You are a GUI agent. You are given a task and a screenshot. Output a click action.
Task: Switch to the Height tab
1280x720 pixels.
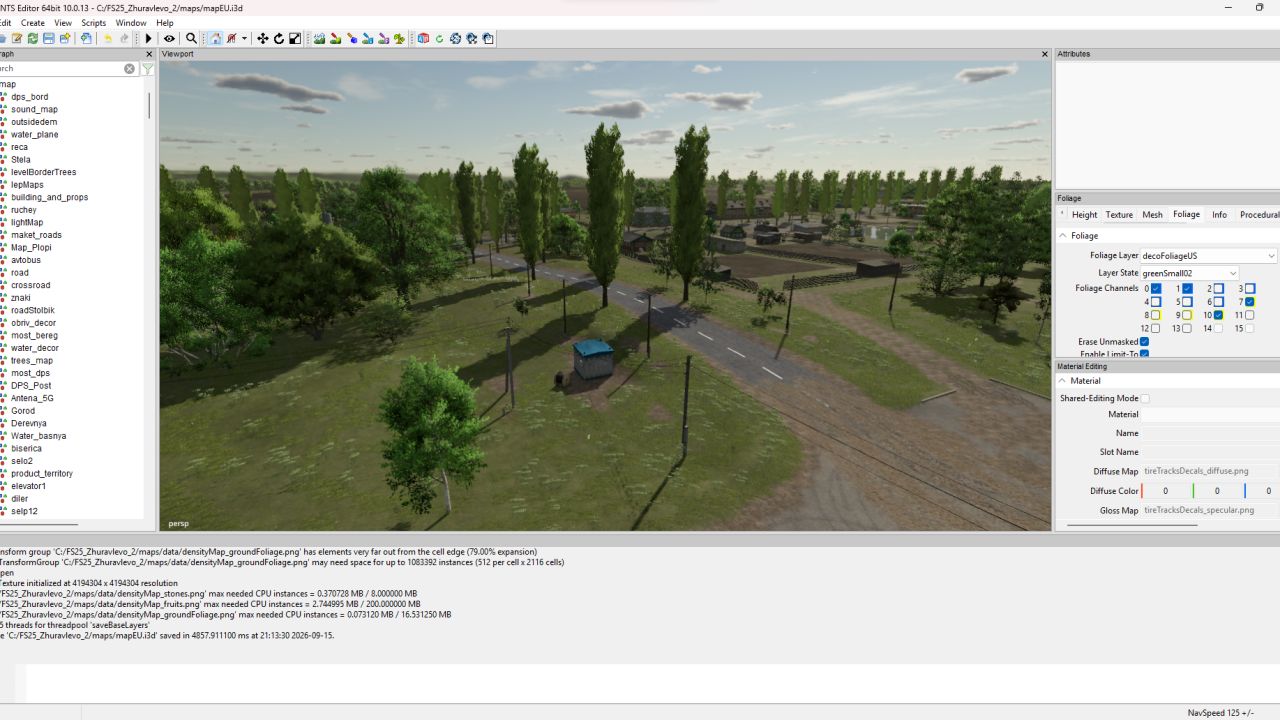pyautogui.click(x=1085, y=215)
